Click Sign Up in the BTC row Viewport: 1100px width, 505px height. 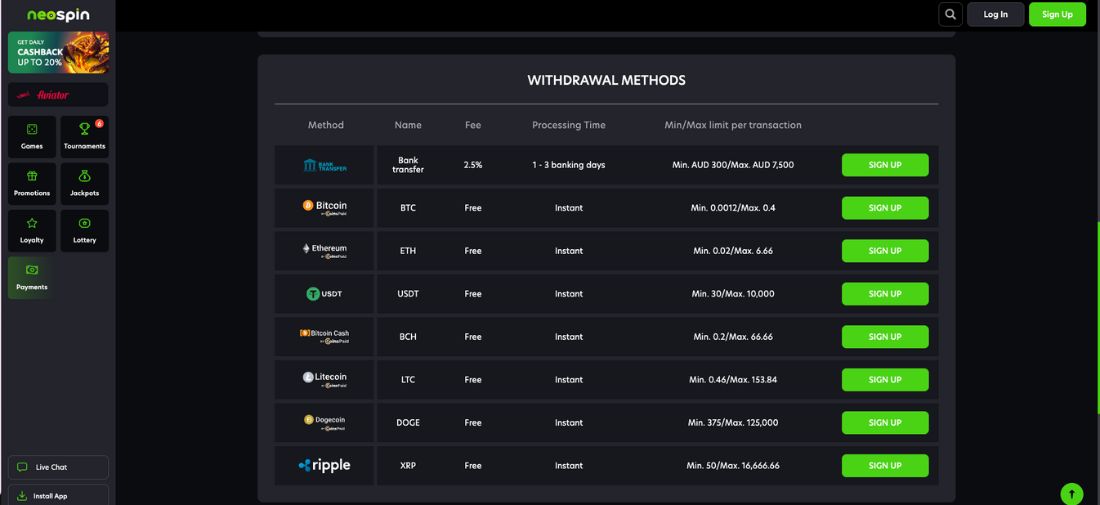click(885, 208)
